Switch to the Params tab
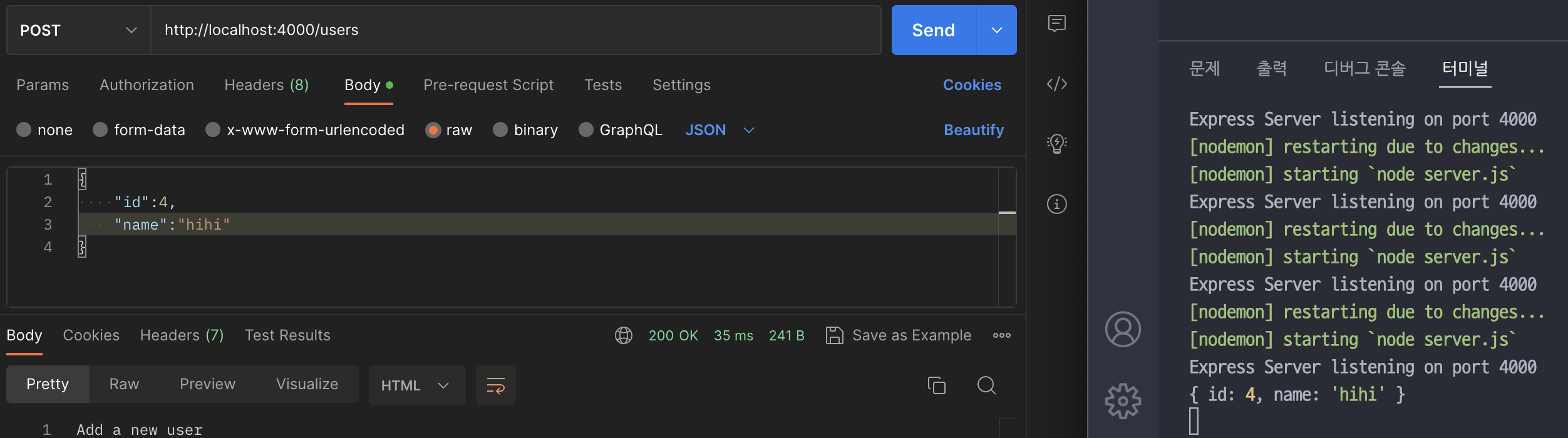This screenshot has height=438, width=1568. click(43, 85)
